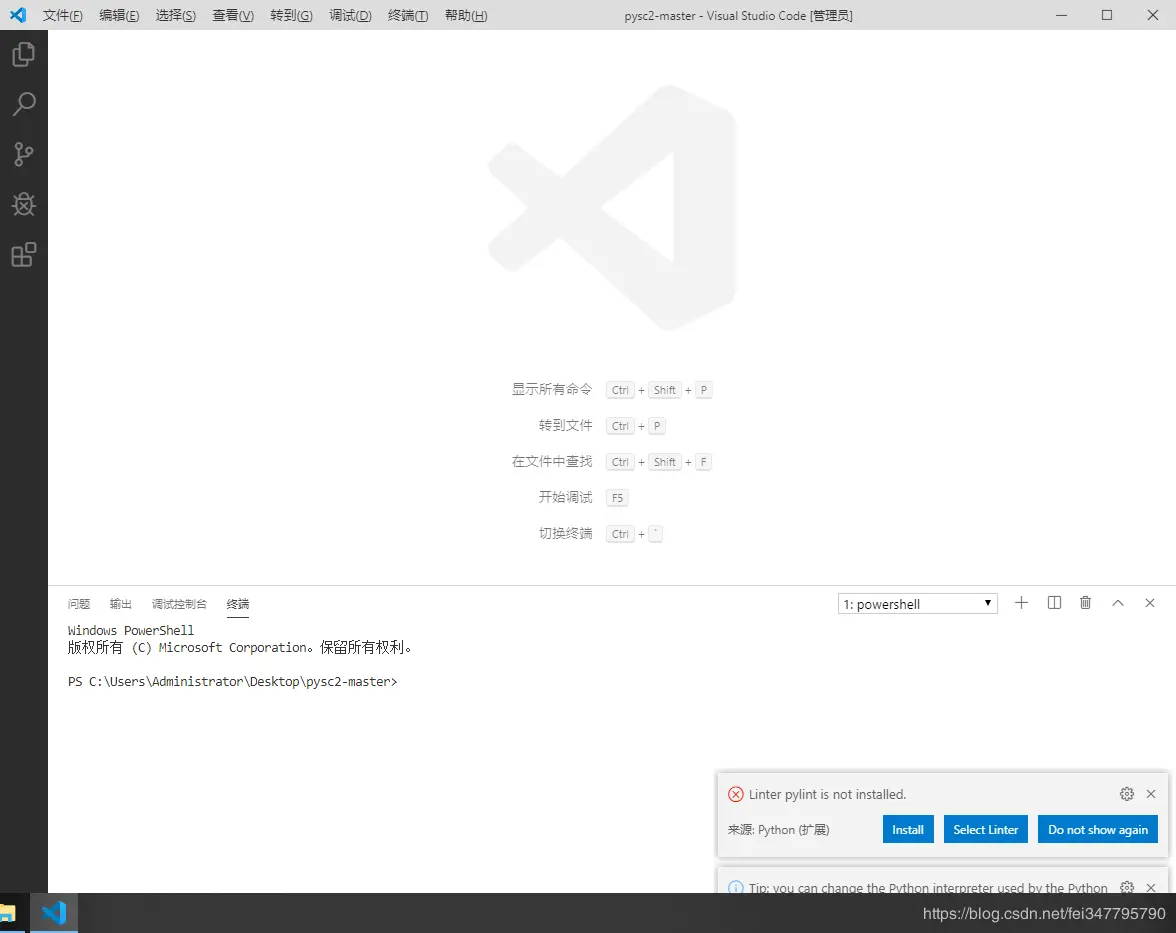
Task: Open the 帮助(H) menu
Action: tap(466, 16)
